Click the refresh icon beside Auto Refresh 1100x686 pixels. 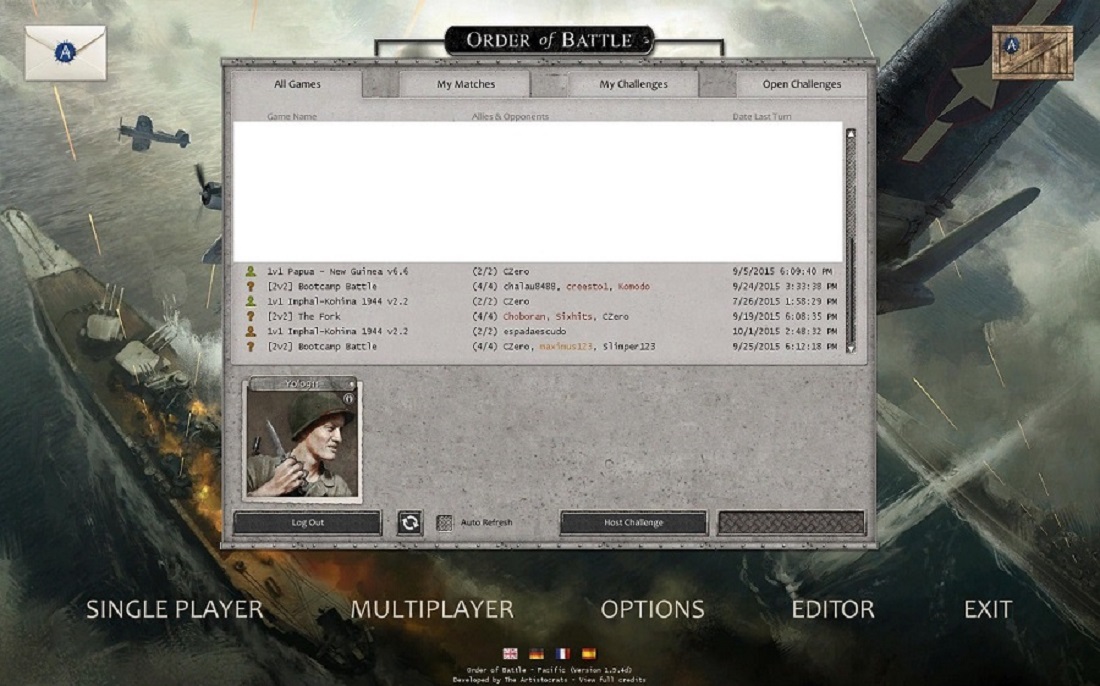coord(410,522)
